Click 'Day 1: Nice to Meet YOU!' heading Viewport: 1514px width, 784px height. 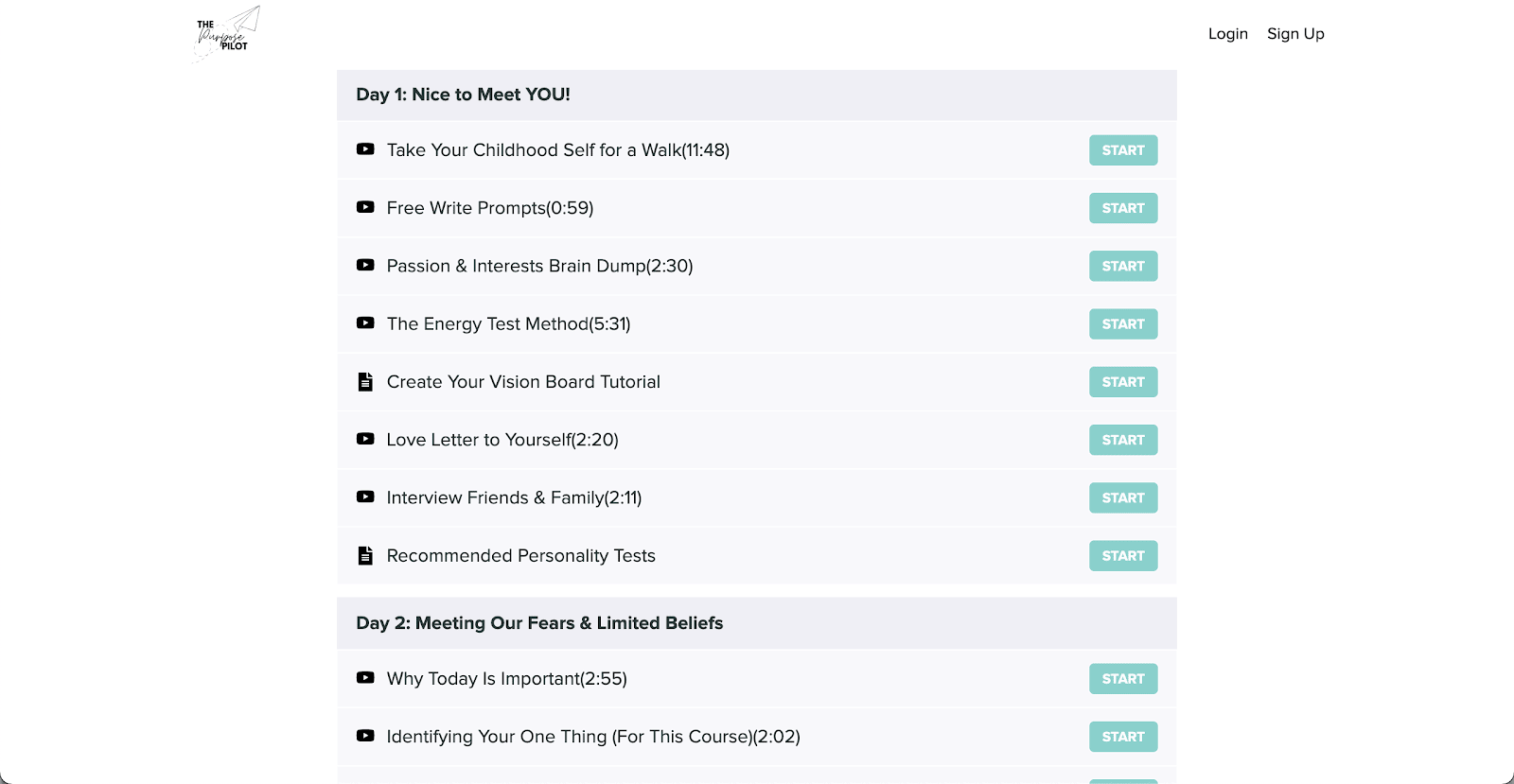463,95
